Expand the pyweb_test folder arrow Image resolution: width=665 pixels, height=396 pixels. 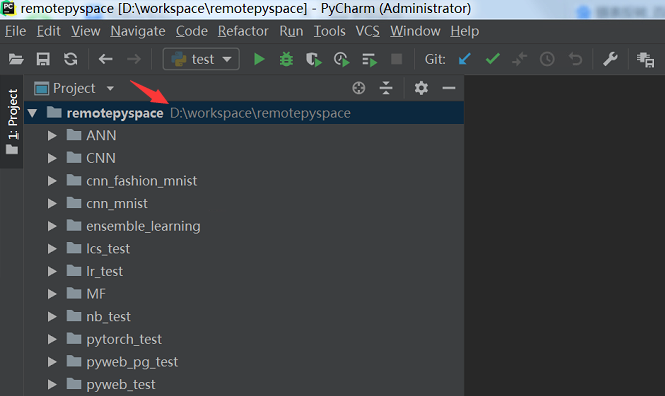pyautogui.click(x=52, y=385)
